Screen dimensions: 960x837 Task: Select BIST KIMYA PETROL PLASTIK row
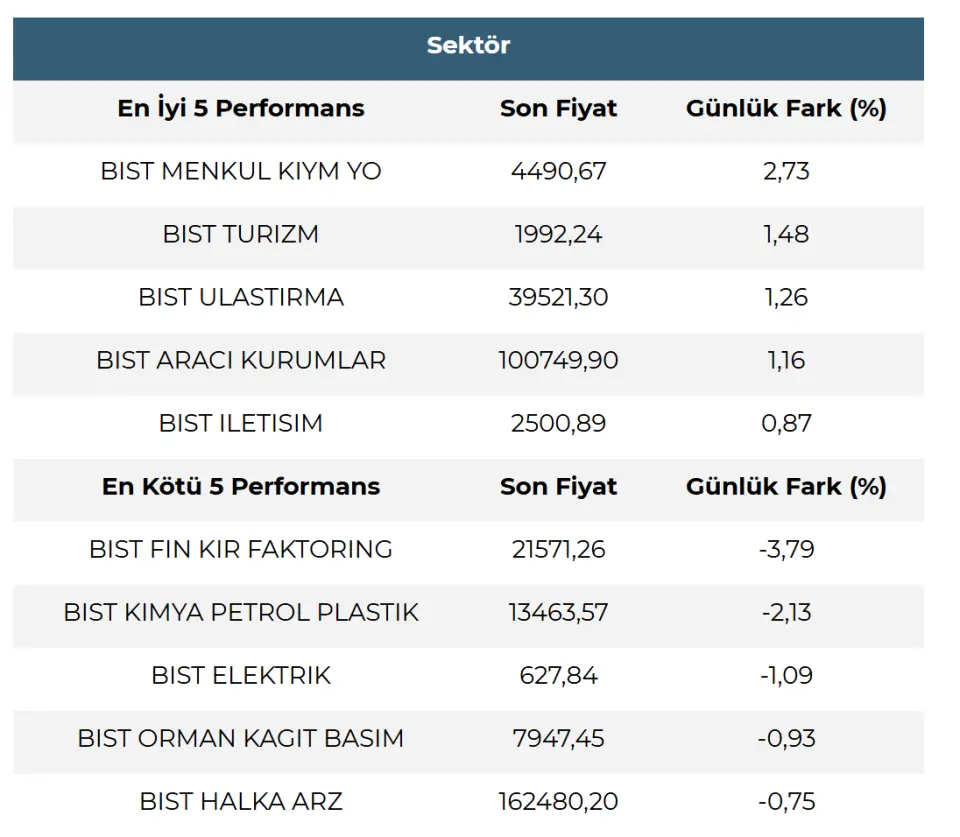pos(468,613)
